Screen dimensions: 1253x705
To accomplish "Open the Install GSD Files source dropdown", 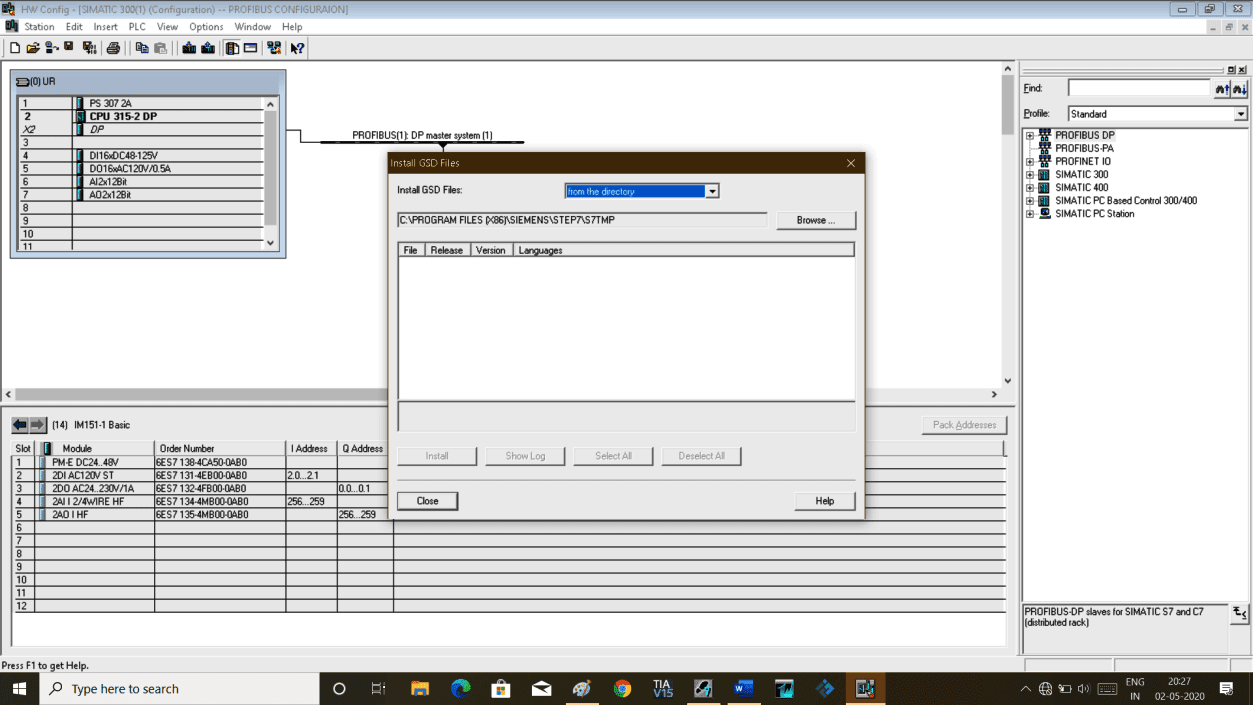I will tap(712, 191).
